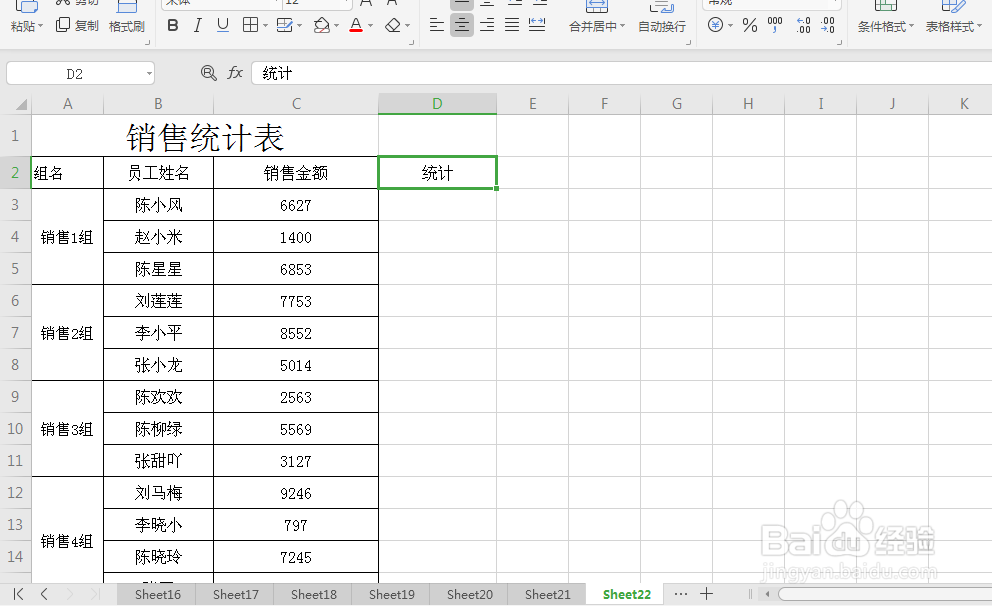This screenshot has width=992, height=606.
Task: Pick a fill color from the paint bucket swatch
Action: coord(322,25)
